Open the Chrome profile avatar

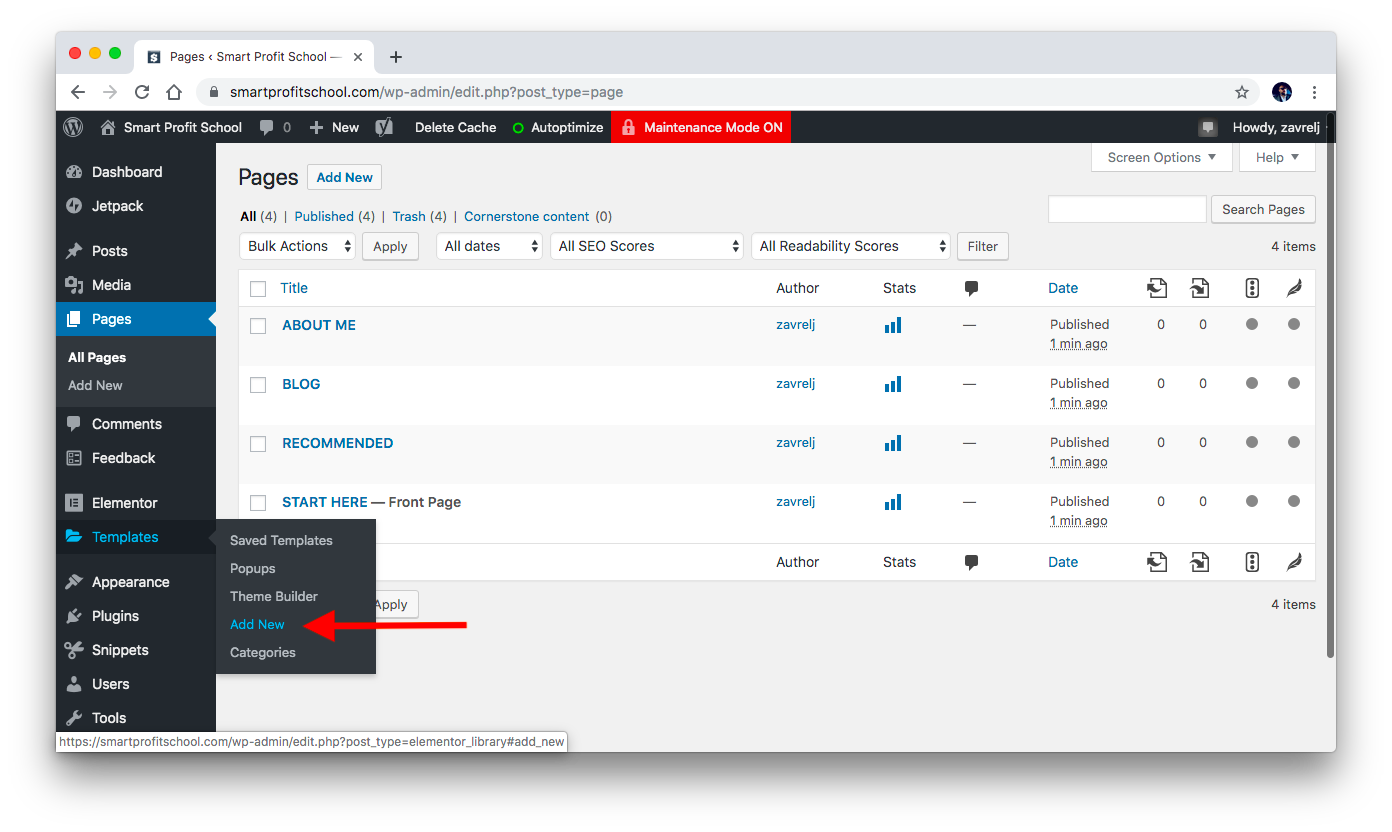click(1282, 92)
